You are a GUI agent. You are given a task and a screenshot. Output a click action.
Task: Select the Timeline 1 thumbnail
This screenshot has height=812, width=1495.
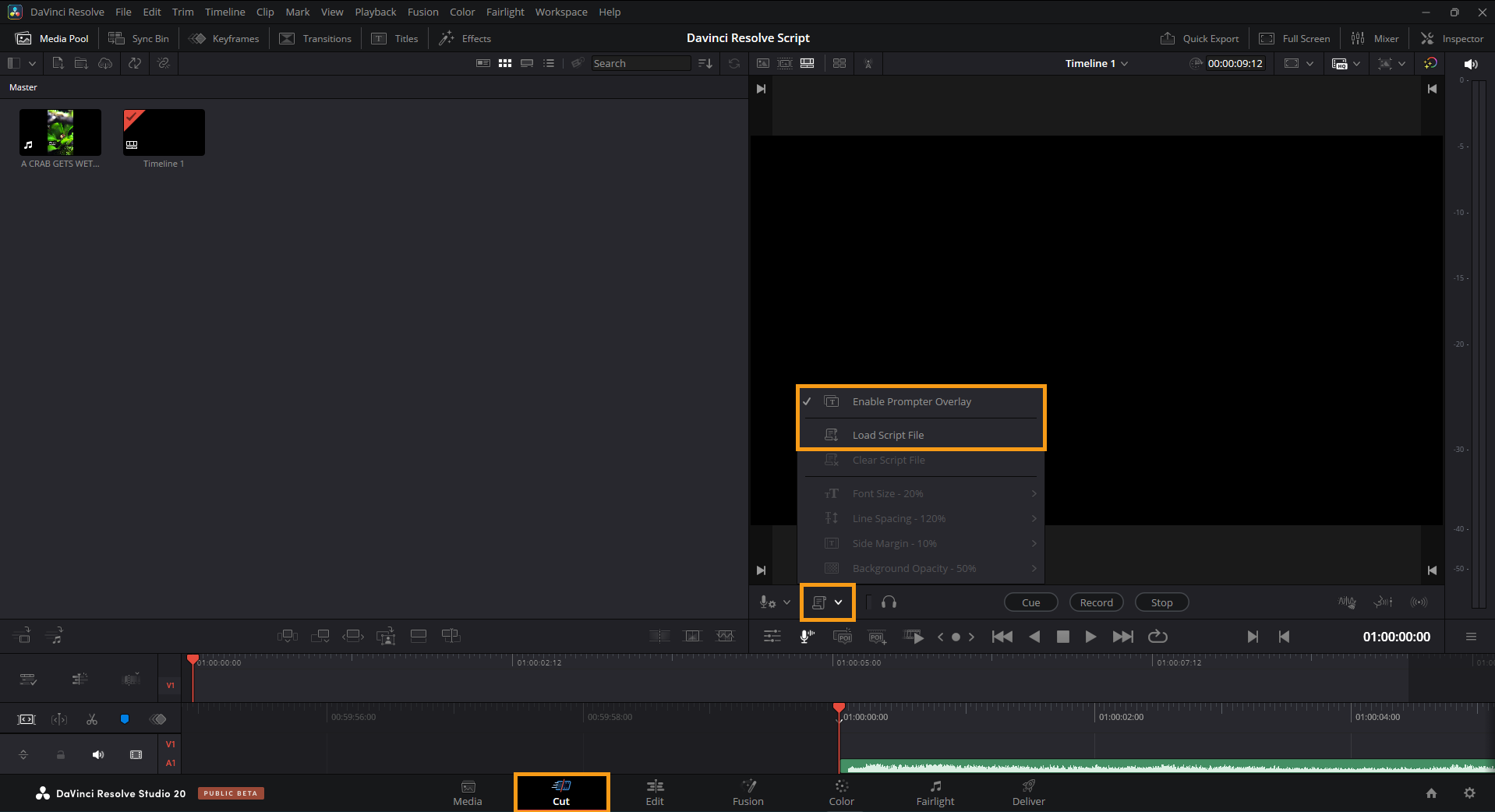pyautogui.click(x=164, y=132)
